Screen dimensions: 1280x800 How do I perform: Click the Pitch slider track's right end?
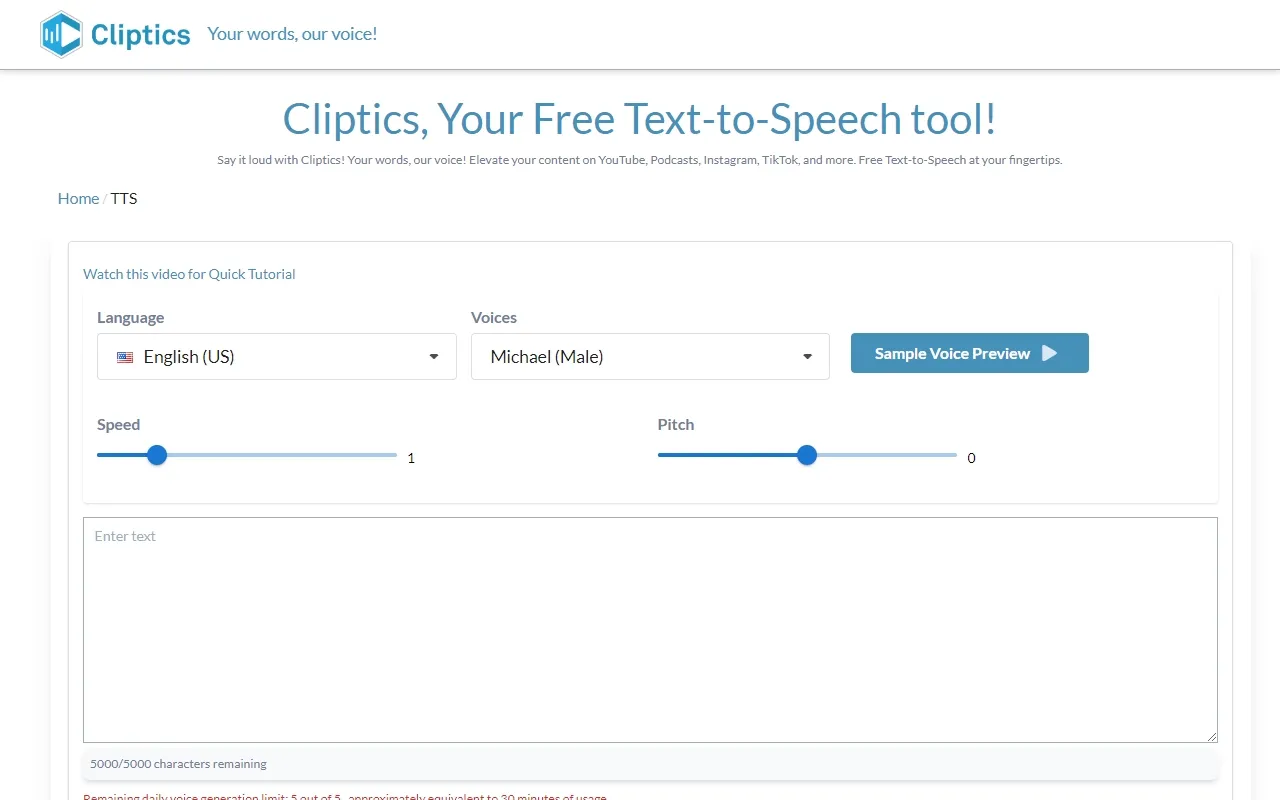(954, 455)
